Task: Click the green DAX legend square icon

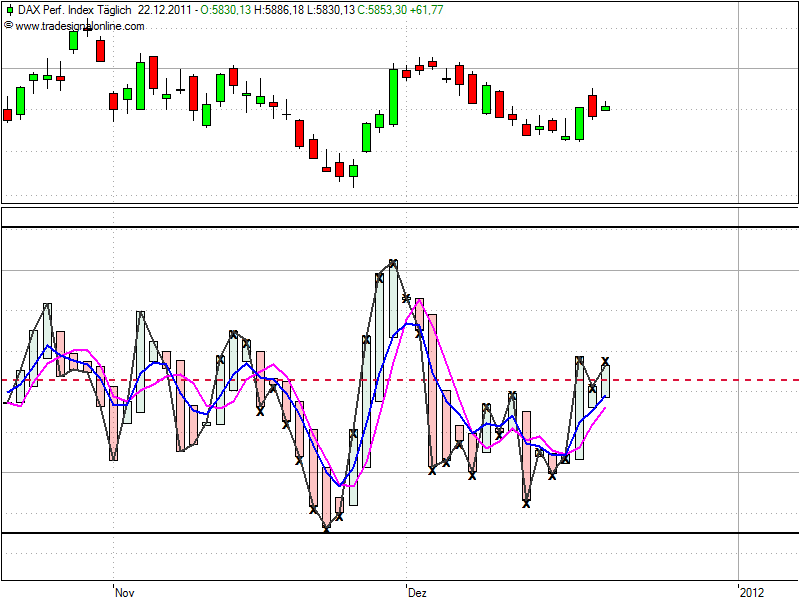Action: [10, 10]
